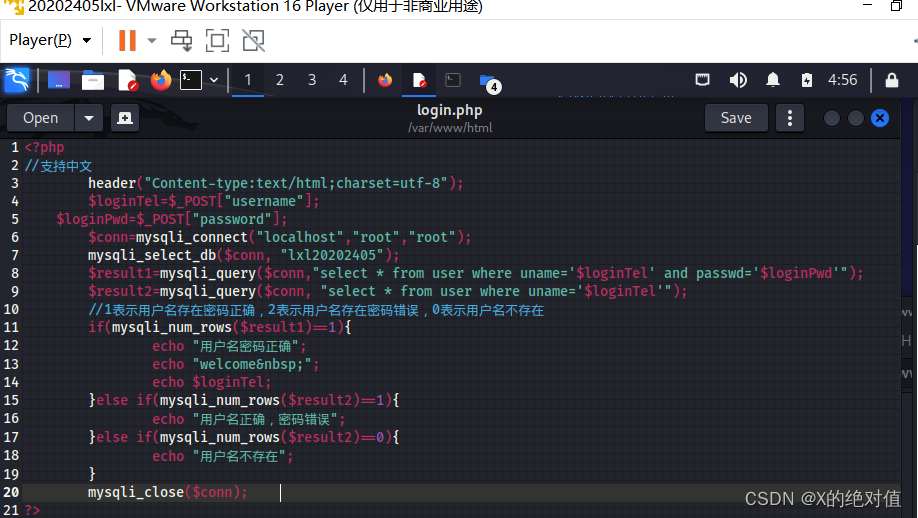
Task: Open the Kali dragon applications menu
Action: click(x=17, y=80)
